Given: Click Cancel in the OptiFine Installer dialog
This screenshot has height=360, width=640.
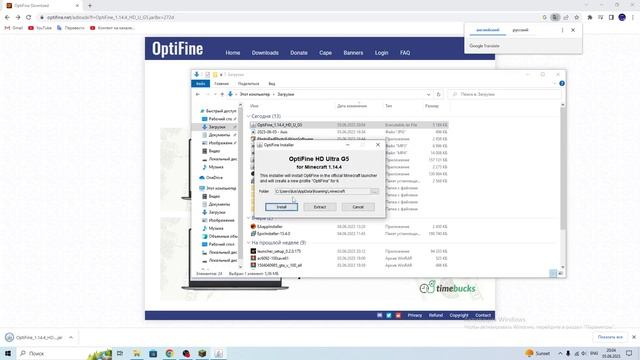Looking at the screenshot, I should point(358,207).
